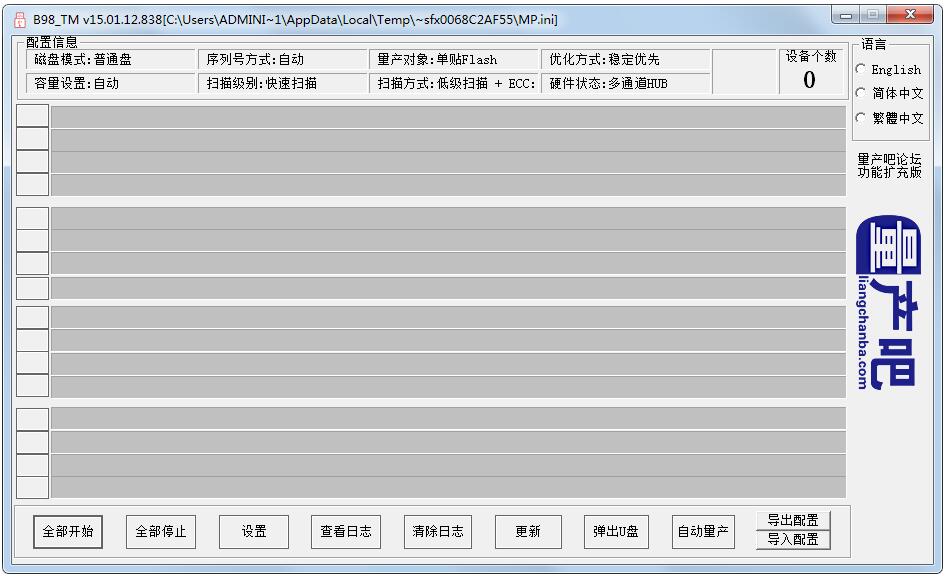This screenshot has height=576, width=948.
Task: Click 清除日志 to clear log
Action: click(438, 531)
